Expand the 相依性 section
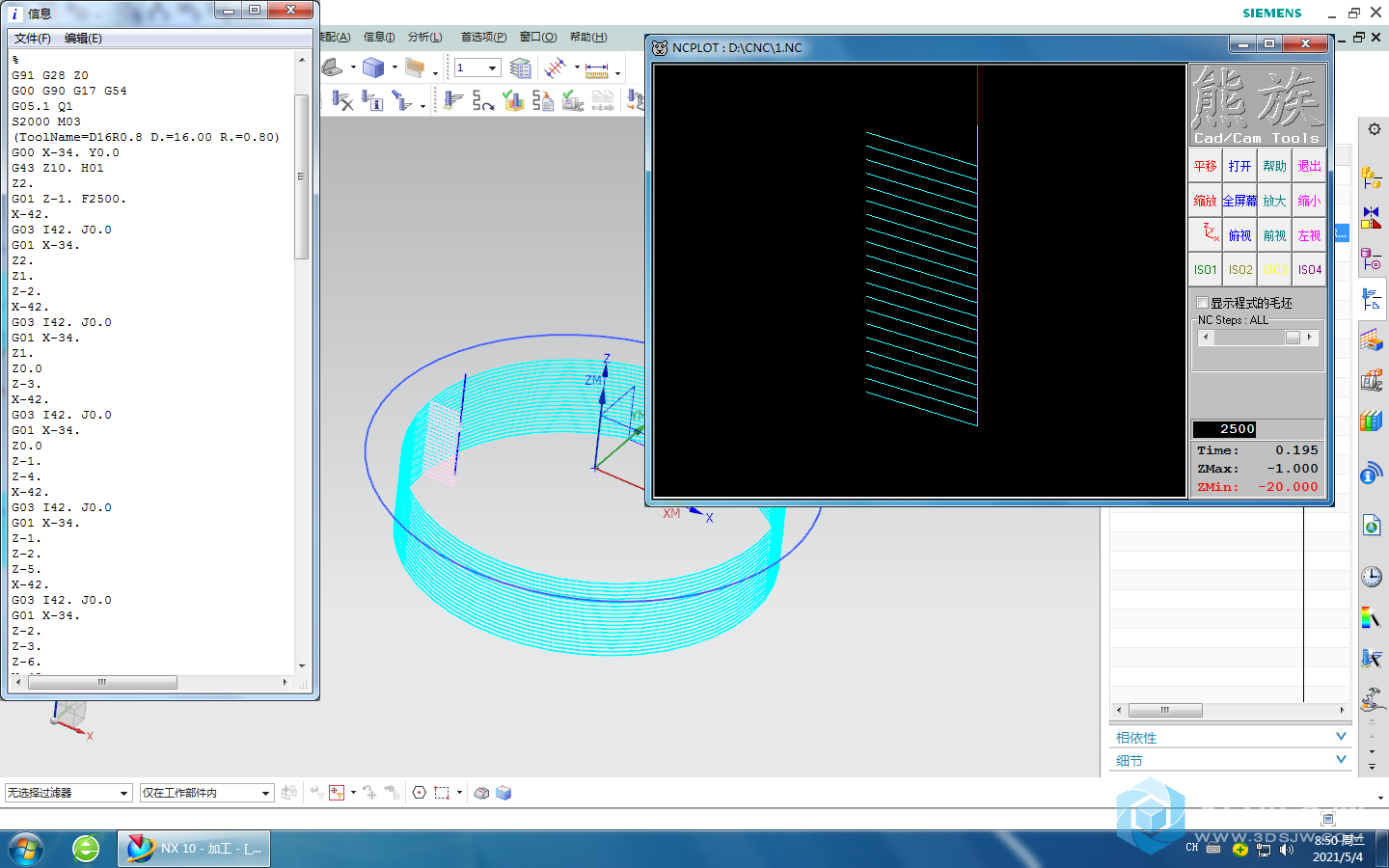Viewport: 1389px width, 868px height. tap(1231, 738)
